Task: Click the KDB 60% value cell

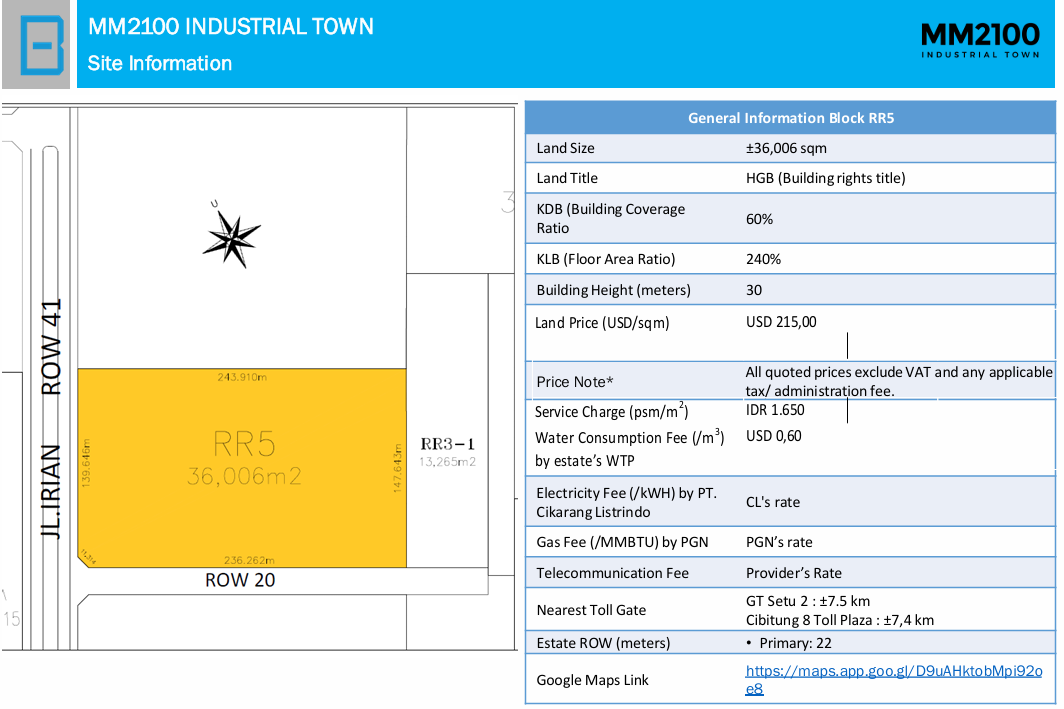Action: 759,219
